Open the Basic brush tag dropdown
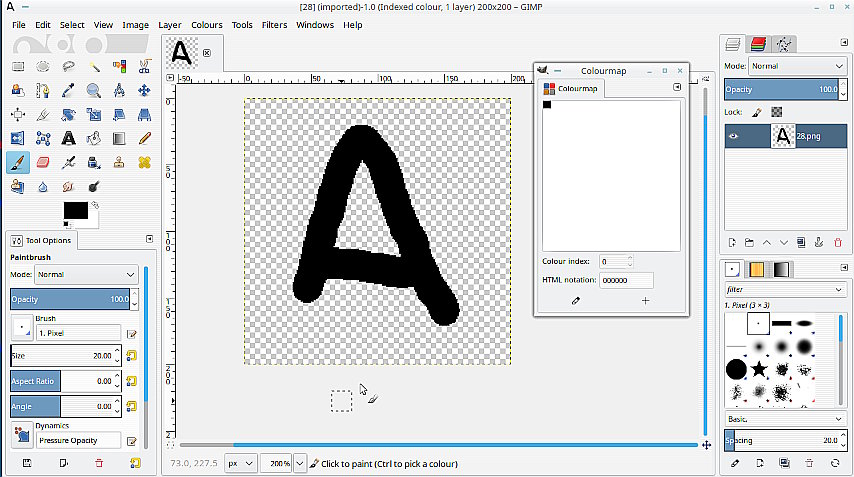 click(785, 419)
